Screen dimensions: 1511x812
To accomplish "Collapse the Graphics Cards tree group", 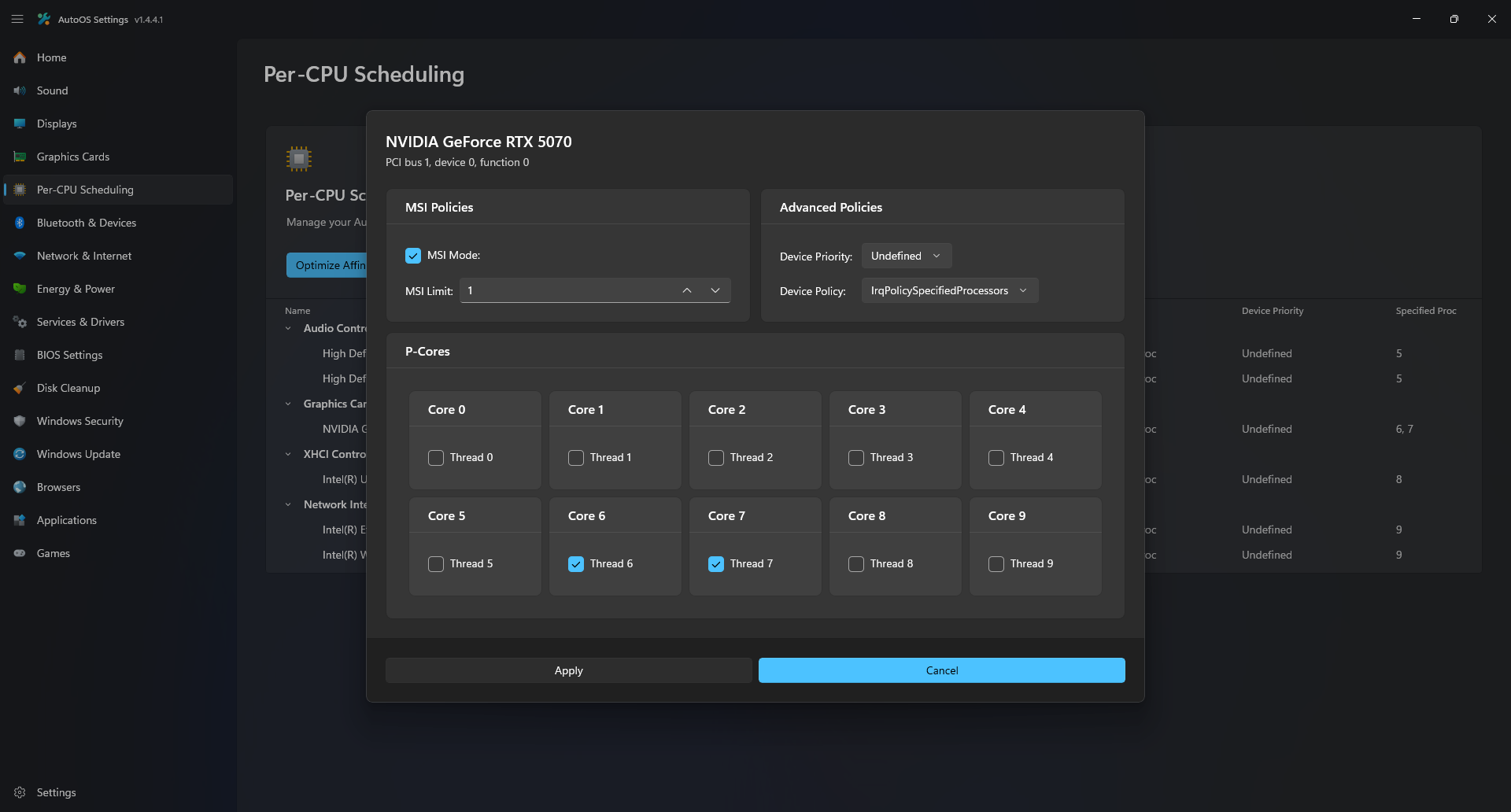I will click(x=288, y=404).
